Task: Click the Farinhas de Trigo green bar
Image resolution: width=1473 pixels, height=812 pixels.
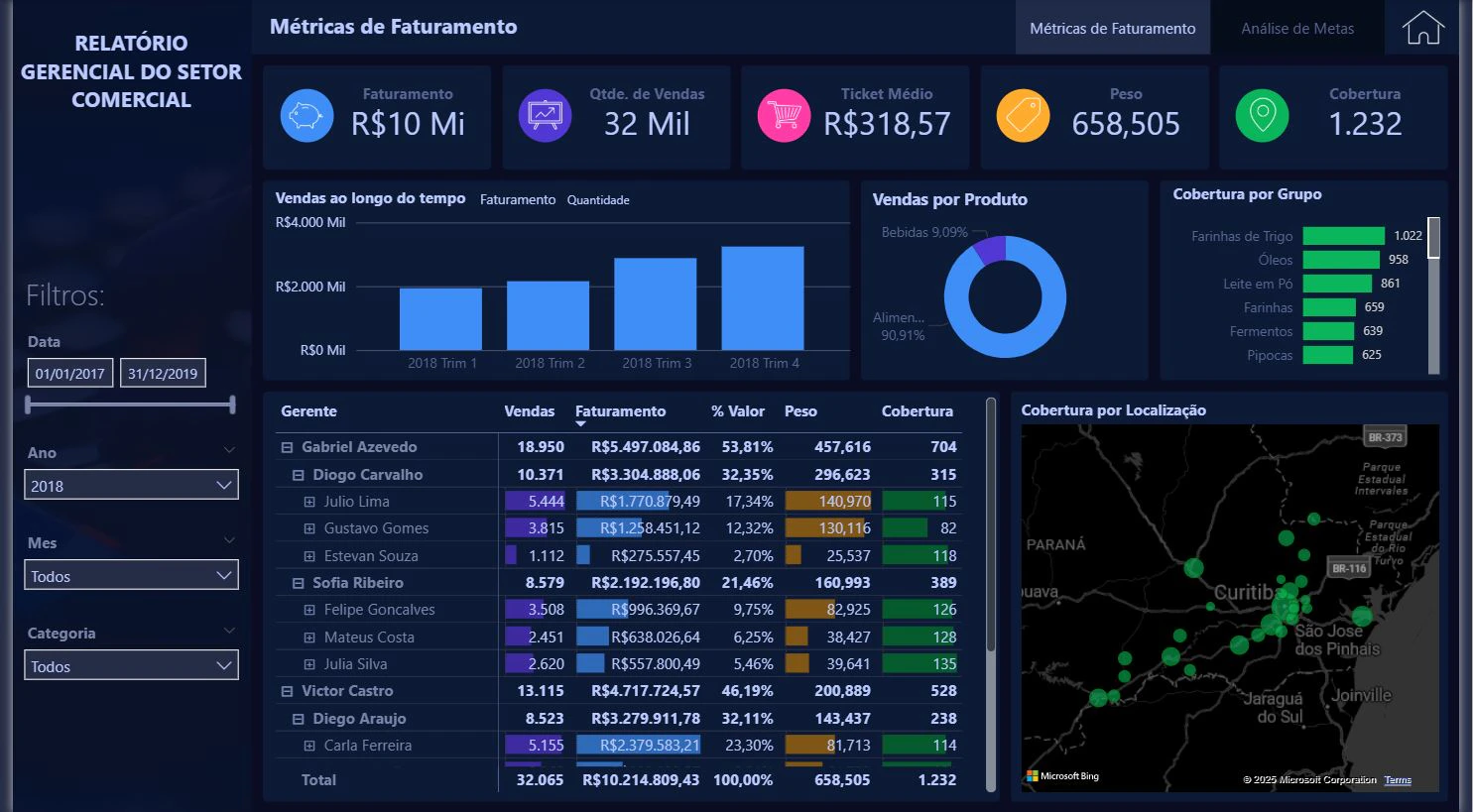Action: coord(1343,236)
